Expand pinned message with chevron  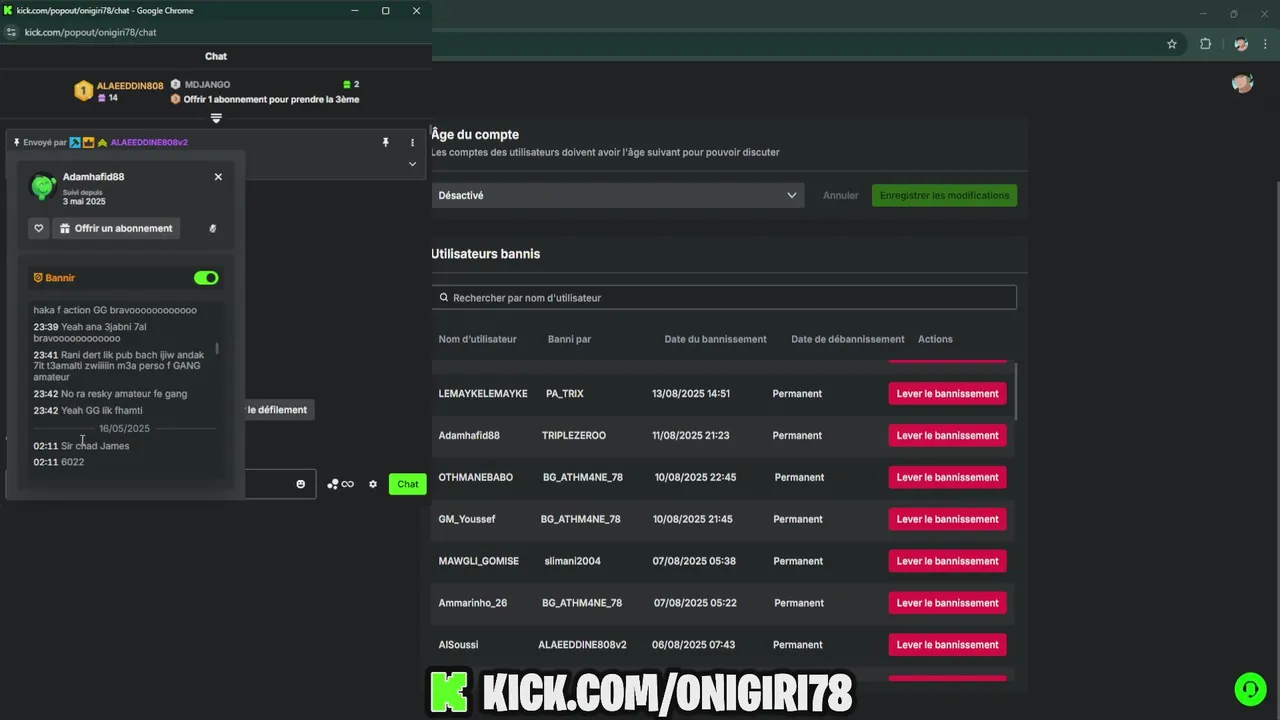pyautogui.click(x=412, y=164)
